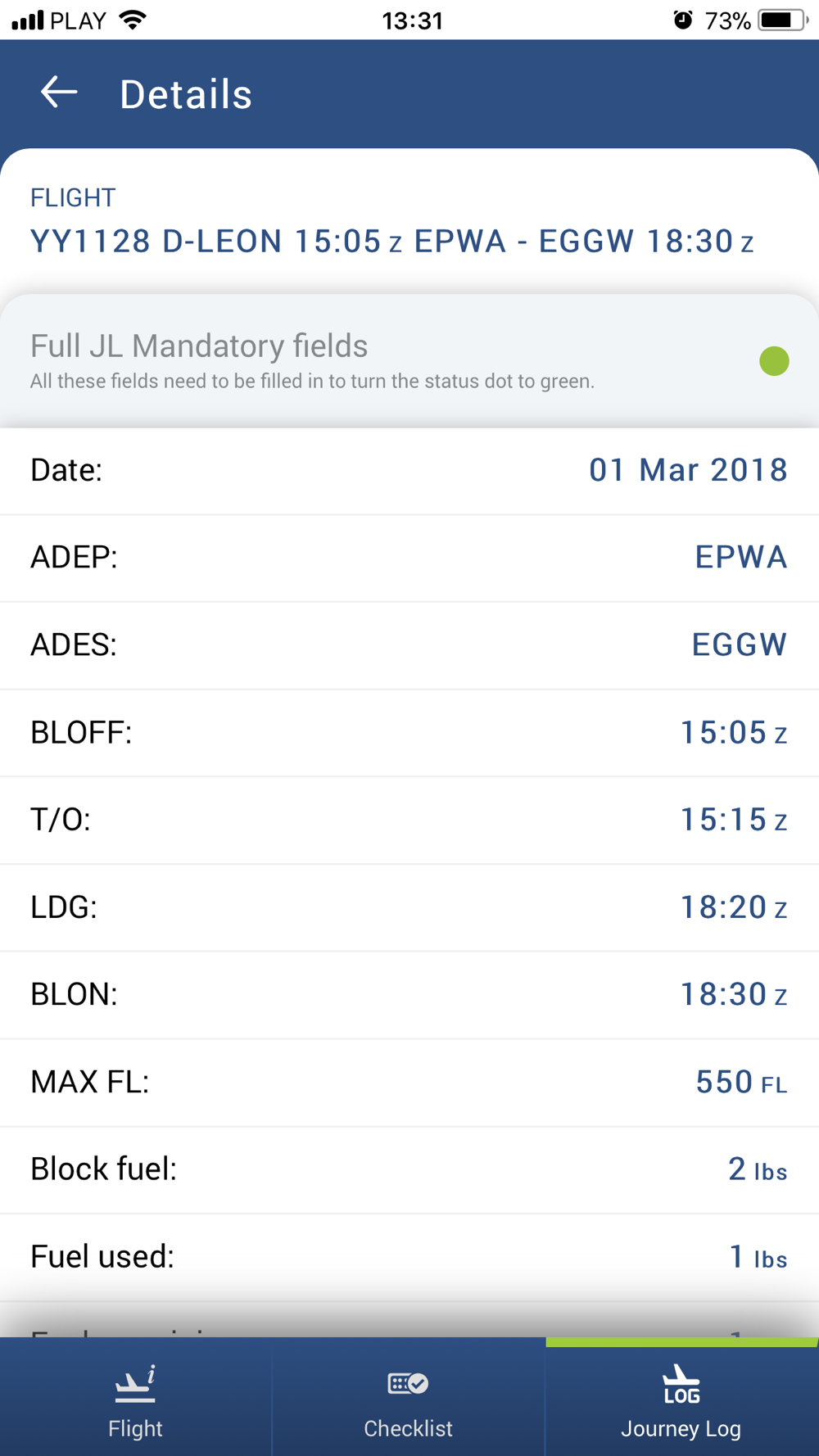Tap the Journey Log icon
819x1456 pixels.
pos(681,1384)
